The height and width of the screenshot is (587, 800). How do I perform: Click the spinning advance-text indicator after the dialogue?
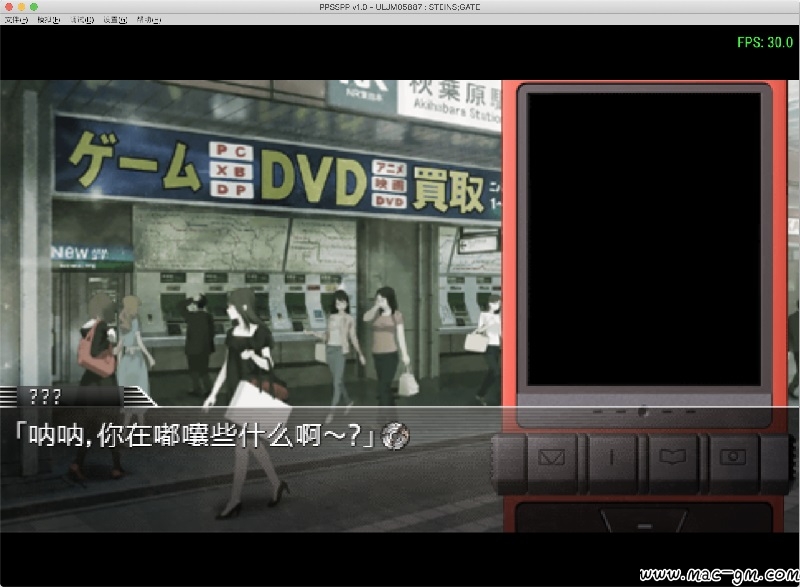click(x=395, y=436)
